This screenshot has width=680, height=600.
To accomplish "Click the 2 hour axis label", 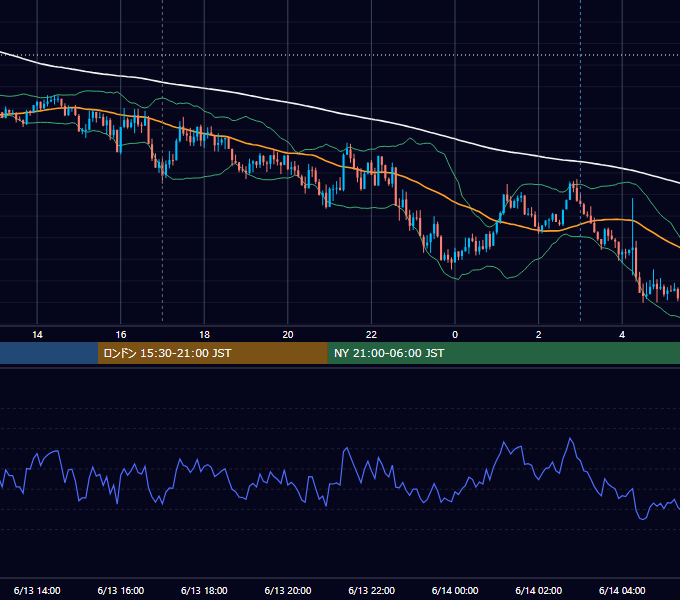I will pyautogui.click(x=539, y=335).
